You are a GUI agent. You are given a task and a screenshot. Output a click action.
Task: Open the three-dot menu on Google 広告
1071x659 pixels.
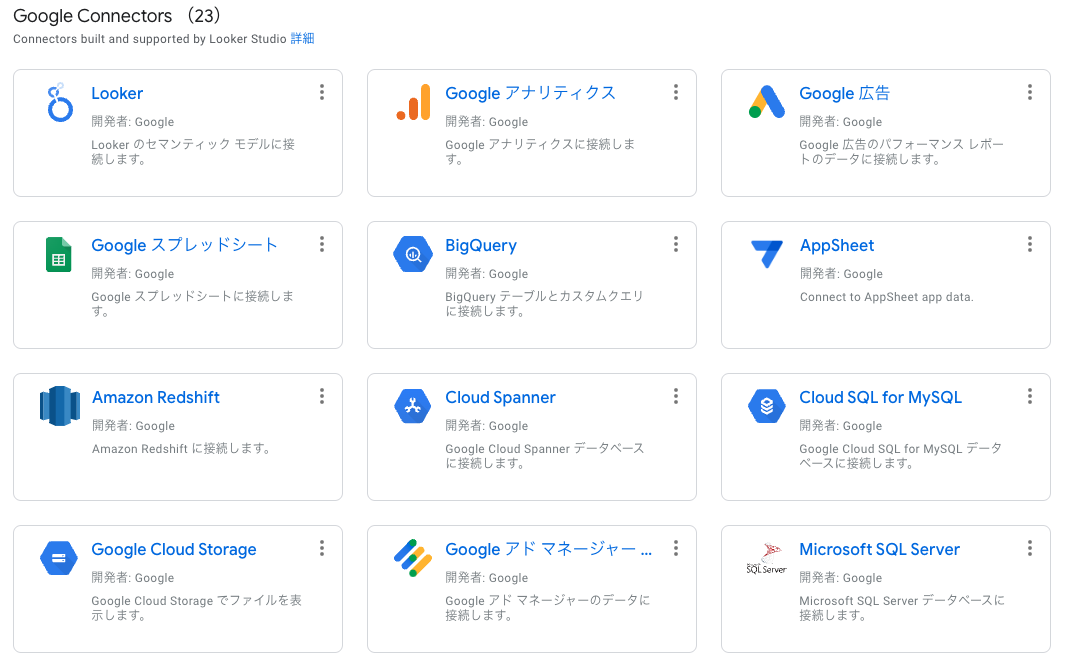(1029, 92)
